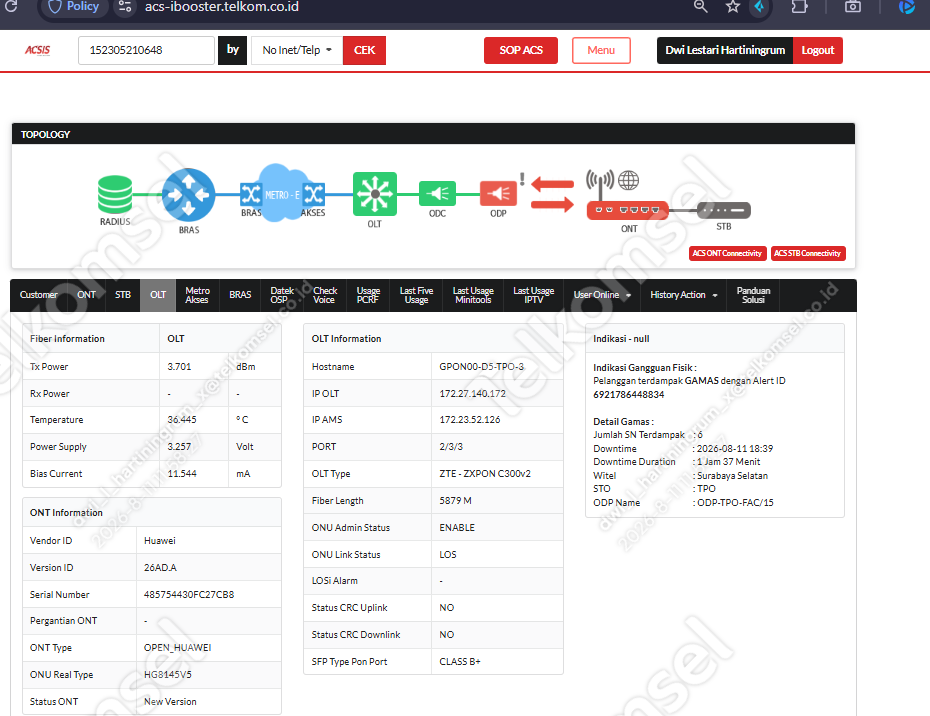Select the red ODP icon
Viewport: 930px width, 716px height.
498,193
